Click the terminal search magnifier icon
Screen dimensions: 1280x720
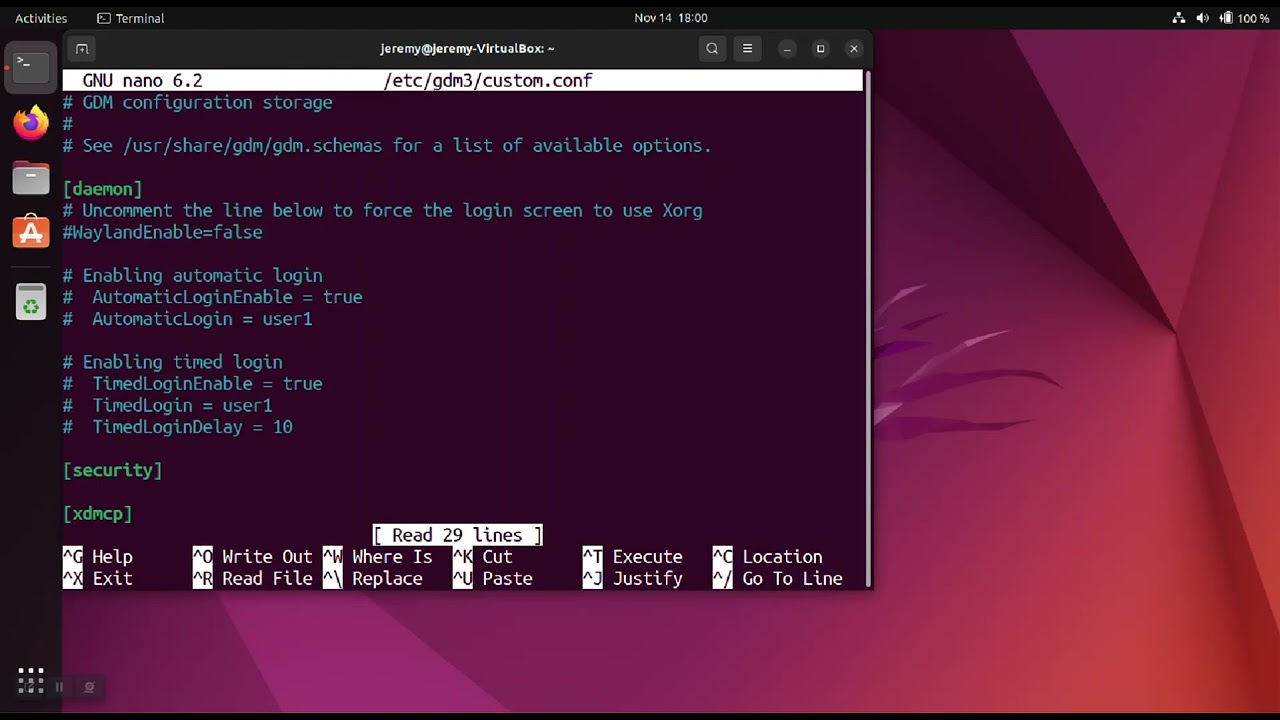pyautogui.click(x=712, y=48)
